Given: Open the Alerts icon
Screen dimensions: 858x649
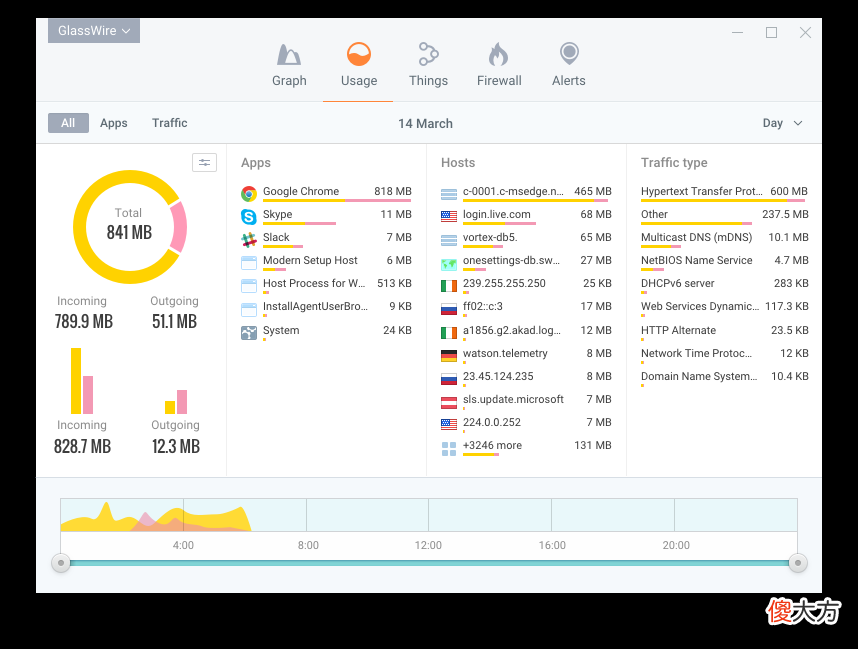Looking at the screenshot, I should pyautogui.click(x=569, y=54).
